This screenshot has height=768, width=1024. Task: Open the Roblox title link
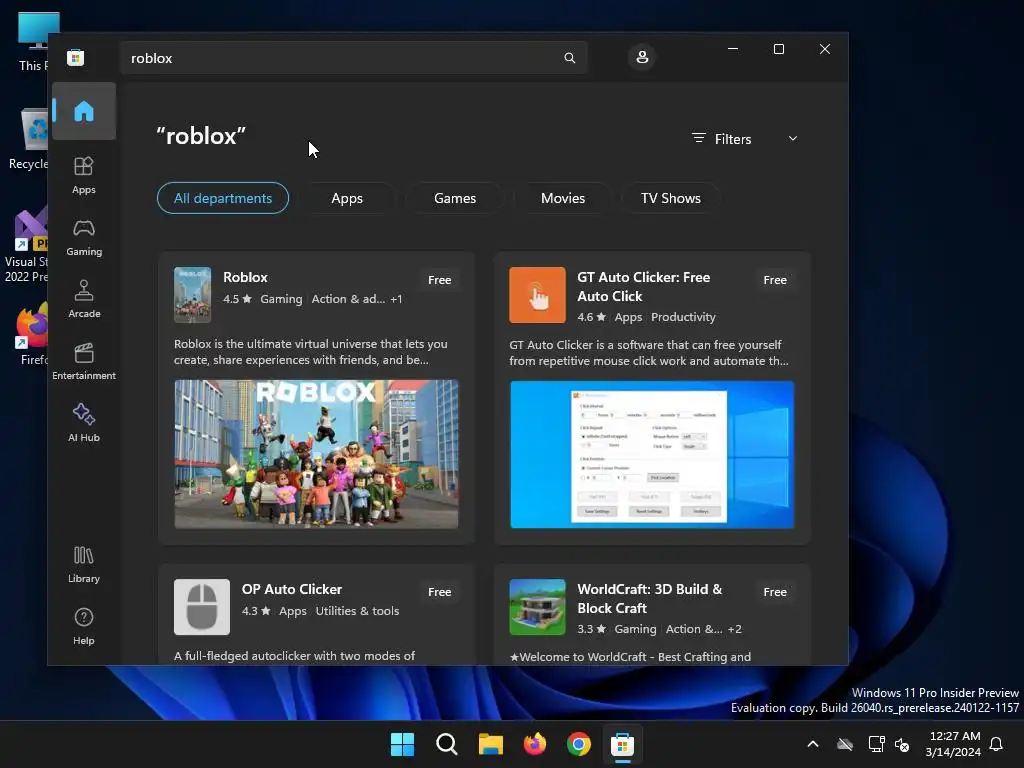point(245,277)
